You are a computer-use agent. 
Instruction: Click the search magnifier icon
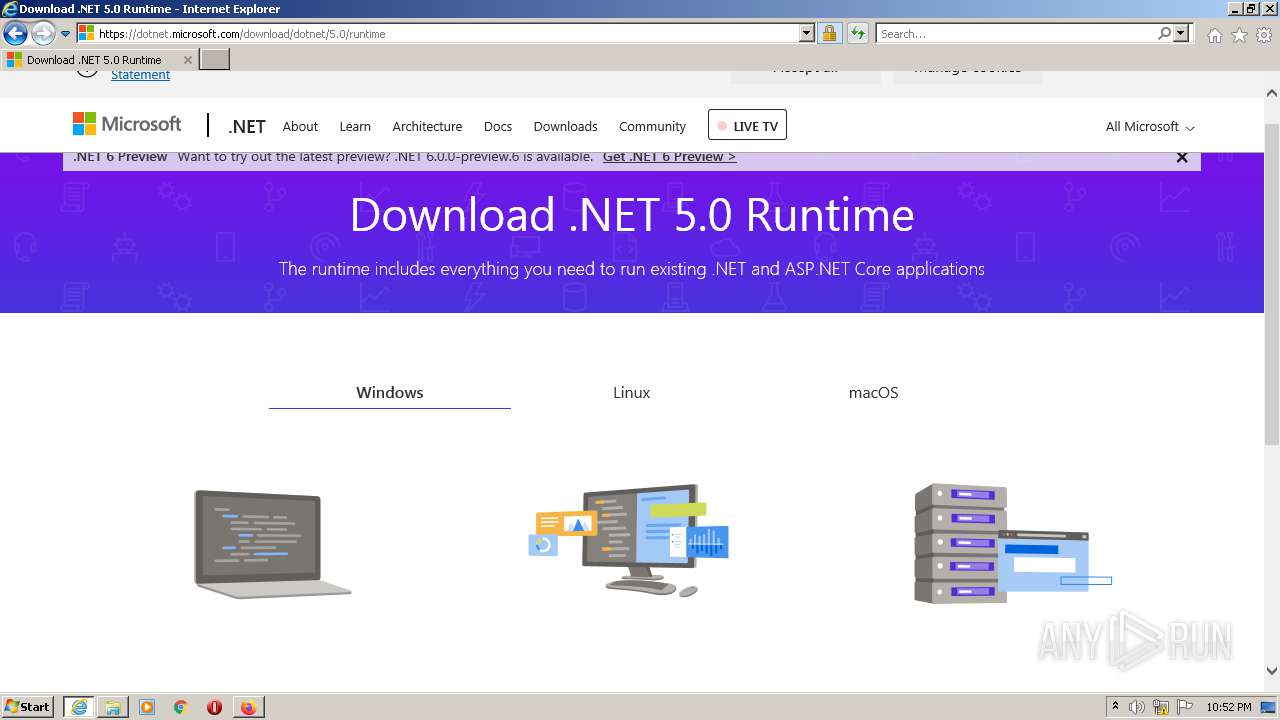point(1164,34)
